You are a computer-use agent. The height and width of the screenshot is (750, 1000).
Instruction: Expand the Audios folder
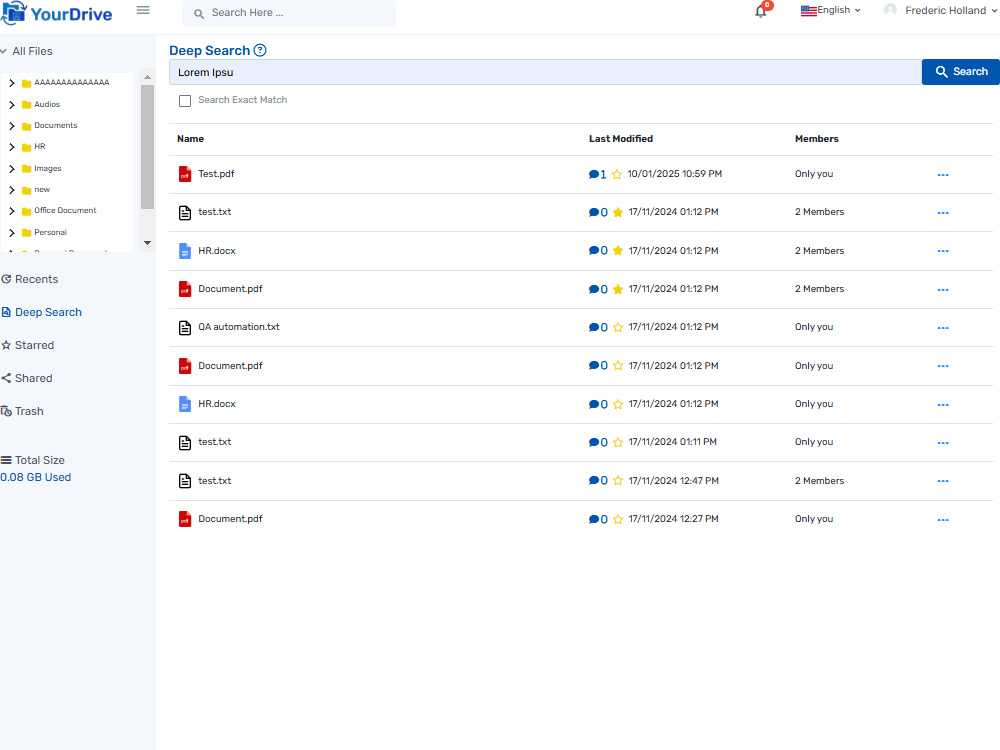[11, 105]
